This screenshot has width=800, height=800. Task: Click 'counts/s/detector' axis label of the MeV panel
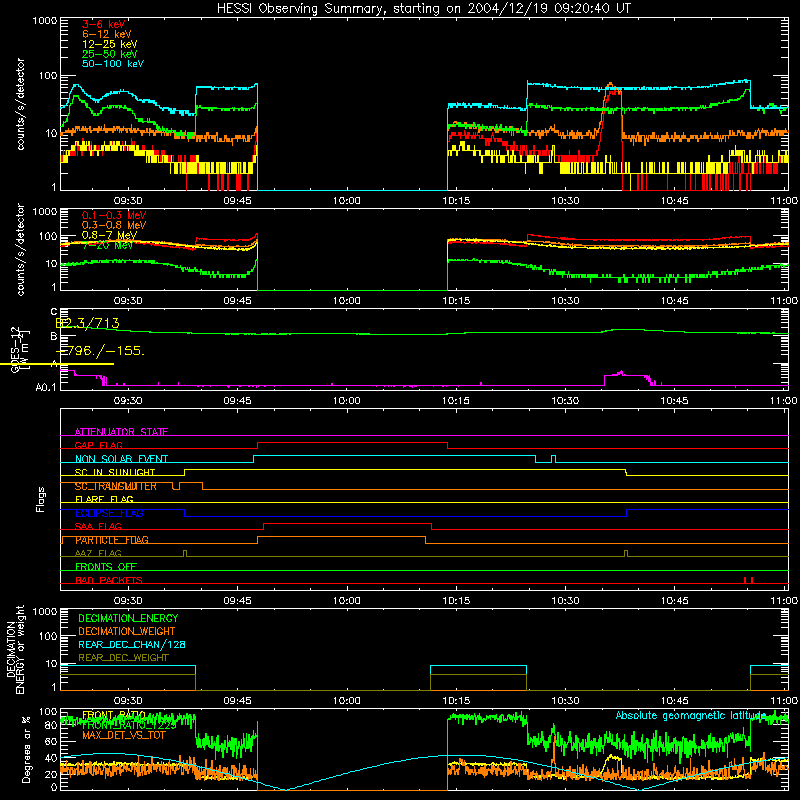pyautogui.click(x=20, y=249)
